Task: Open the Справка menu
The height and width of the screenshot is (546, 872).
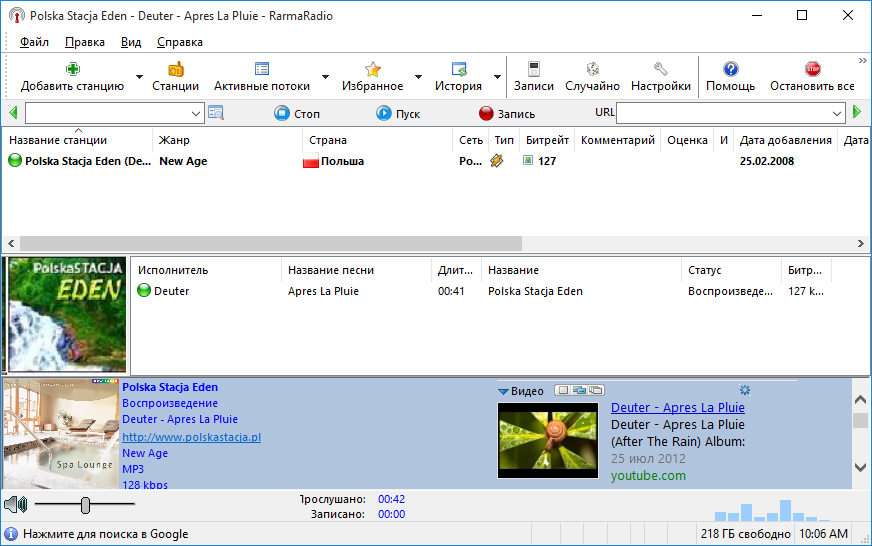Action: [180, 42]
